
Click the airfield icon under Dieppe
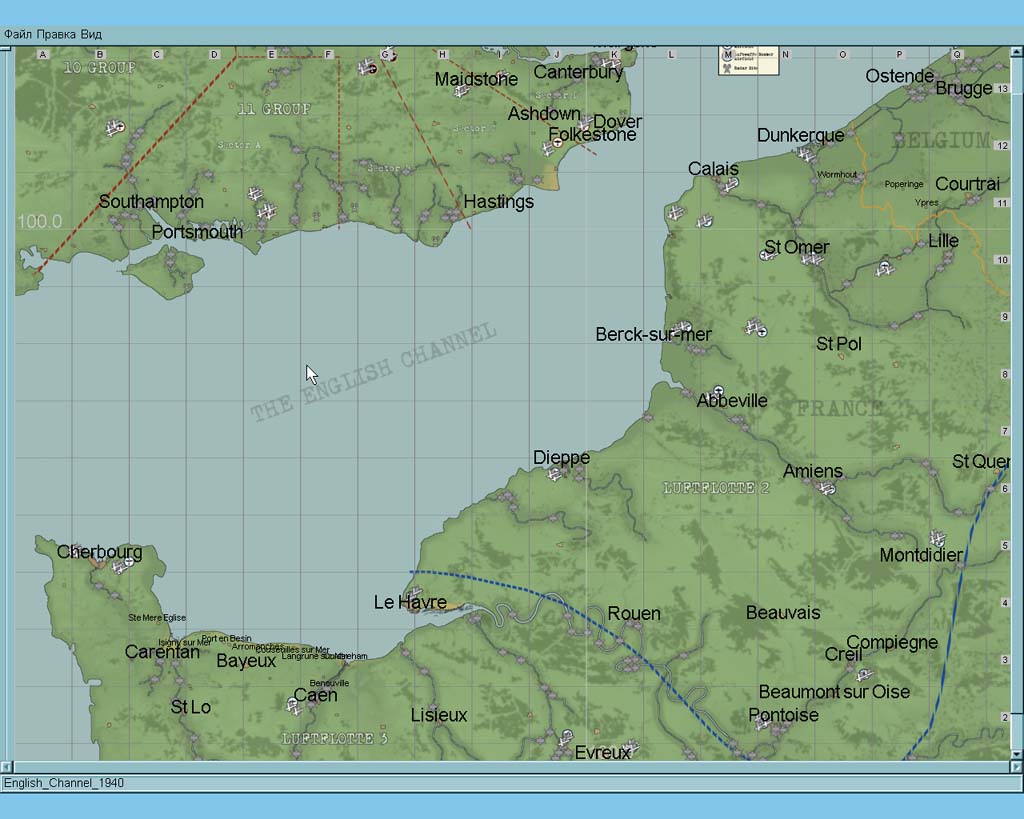[x=554, y=474]
